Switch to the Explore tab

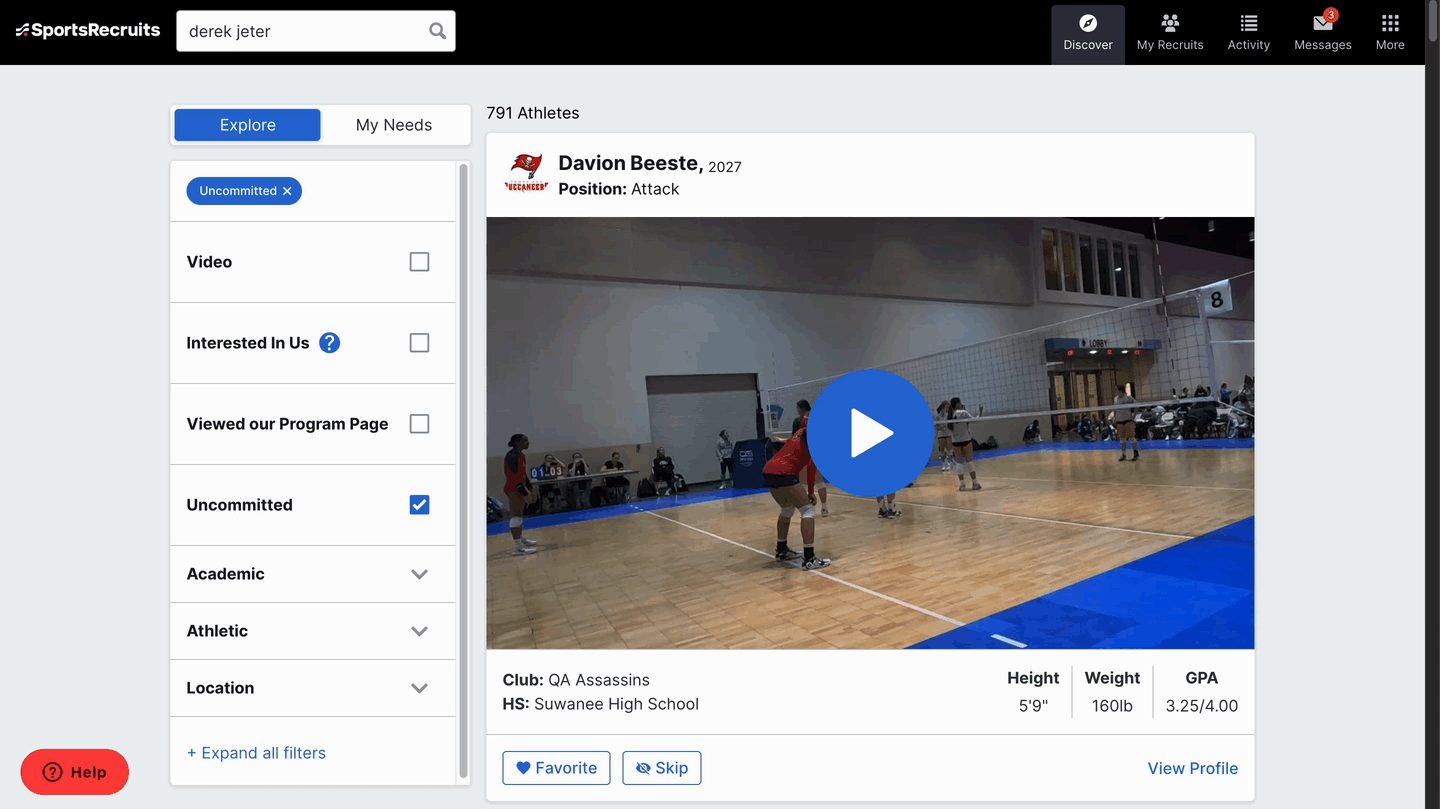[247, 125]
